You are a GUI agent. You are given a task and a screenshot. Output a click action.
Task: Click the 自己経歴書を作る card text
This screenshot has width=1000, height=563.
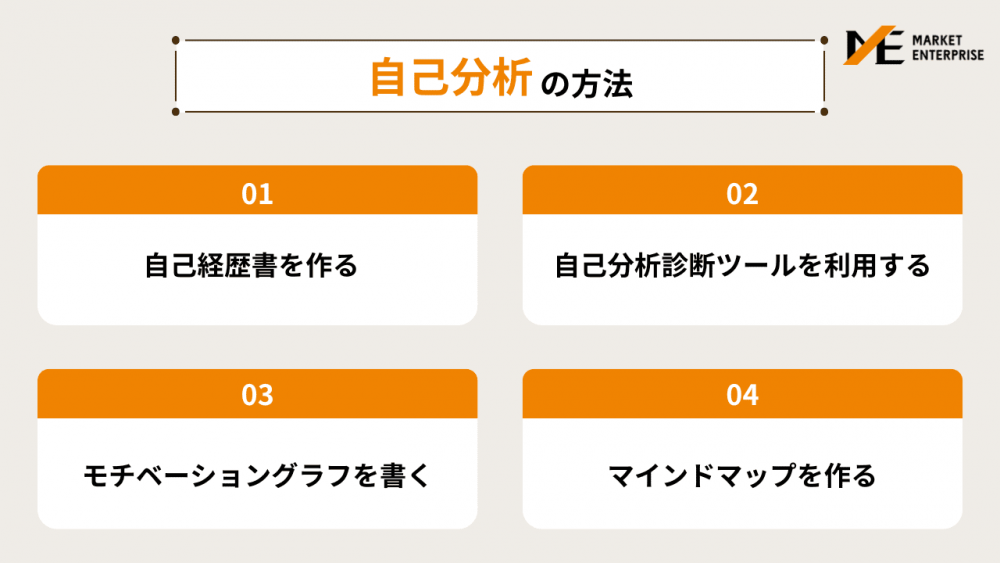click(x=251, y=265)
